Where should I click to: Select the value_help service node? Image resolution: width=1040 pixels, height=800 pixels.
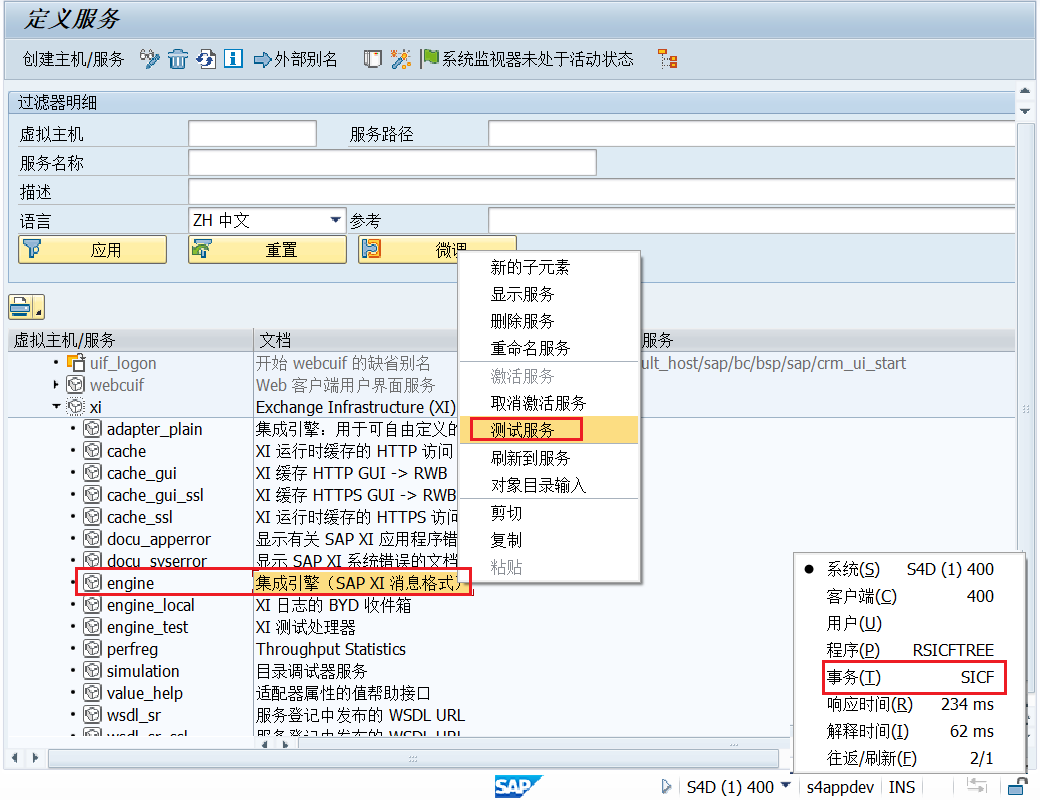(x=145, y=693)
